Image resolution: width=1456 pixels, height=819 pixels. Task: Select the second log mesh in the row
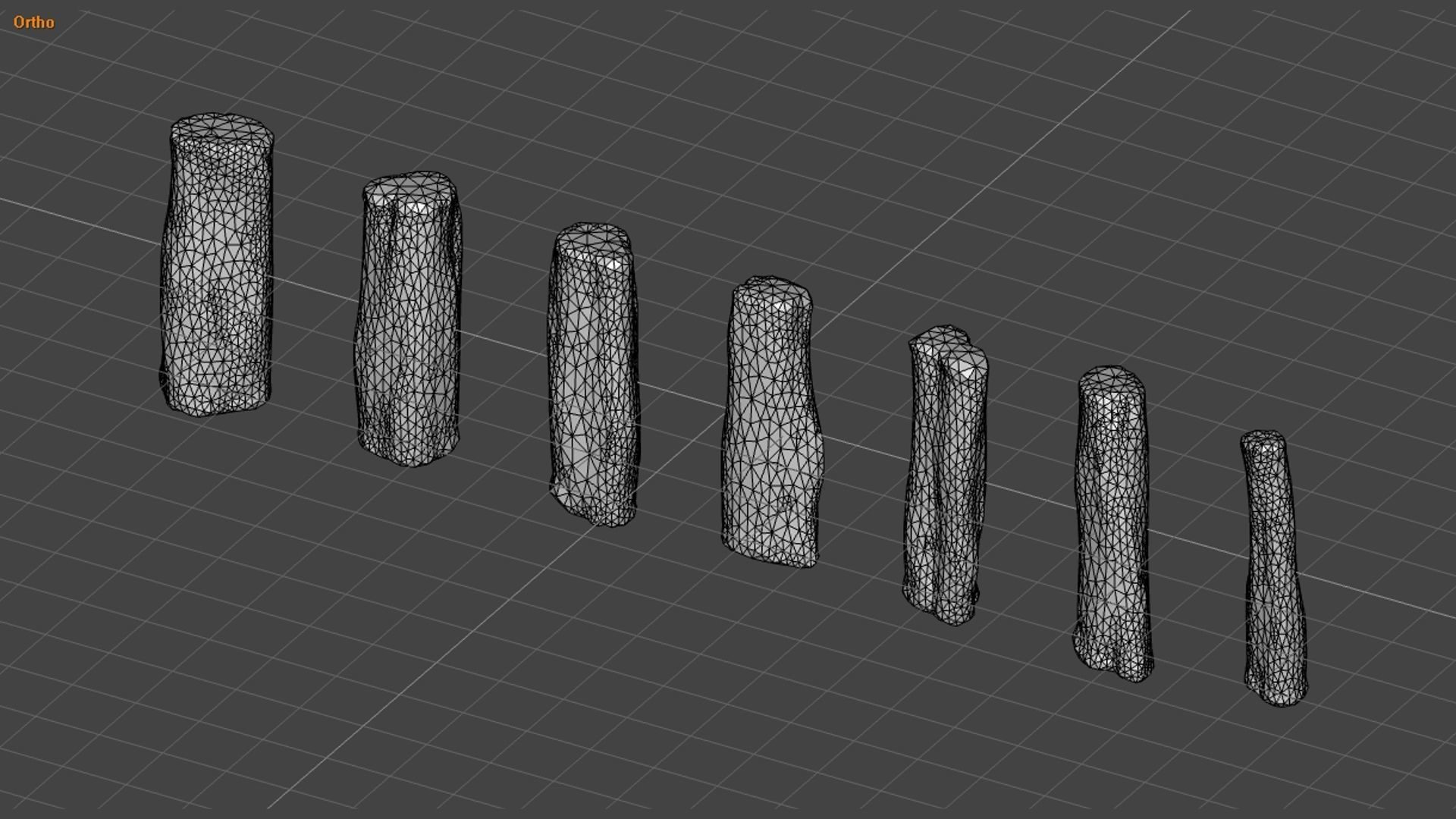coord(408,318)
